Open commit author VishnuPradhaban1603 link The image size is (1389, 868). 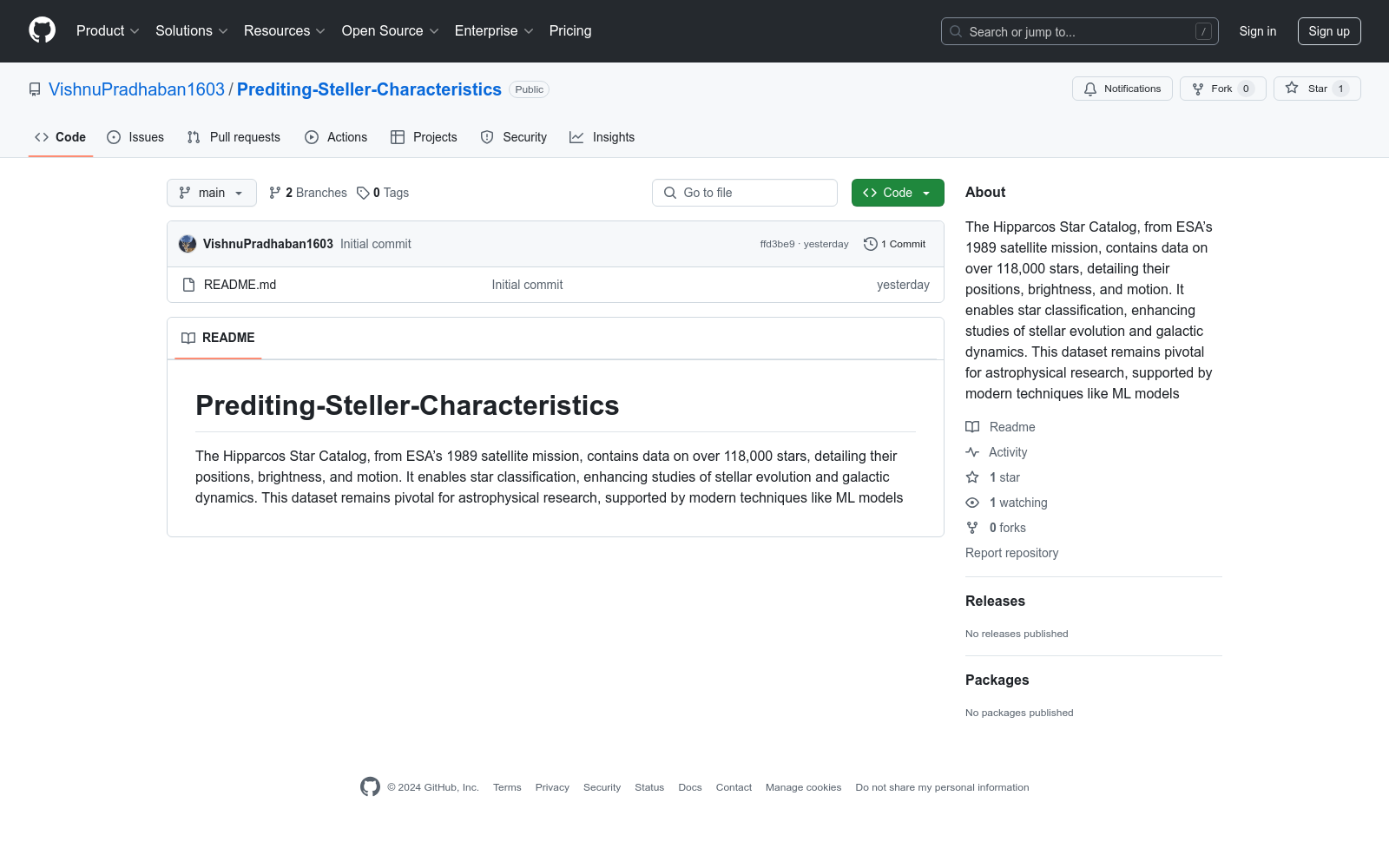coord(268,244)
